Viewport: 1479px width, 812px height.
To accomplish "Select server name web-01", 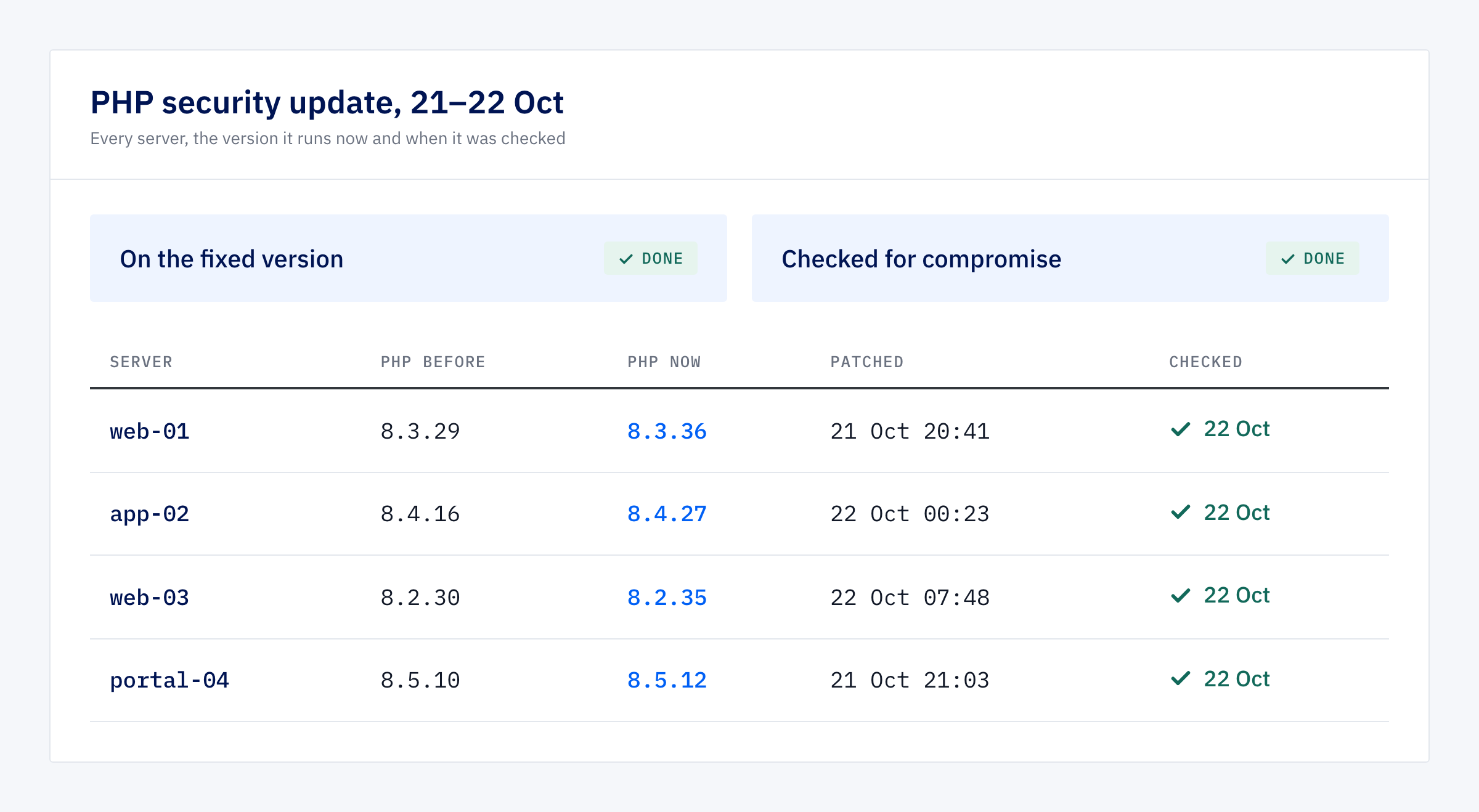I will pyautogui.click(x=150, y=431).
